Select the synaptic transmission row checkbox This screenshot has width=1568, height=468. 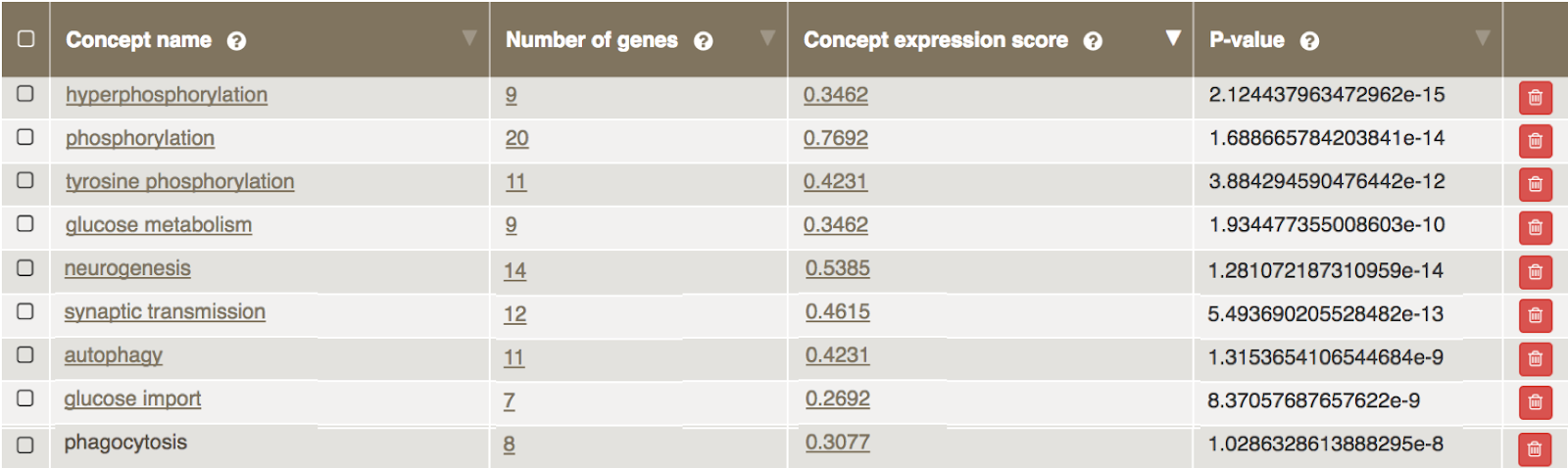click(x=25, y=311)
